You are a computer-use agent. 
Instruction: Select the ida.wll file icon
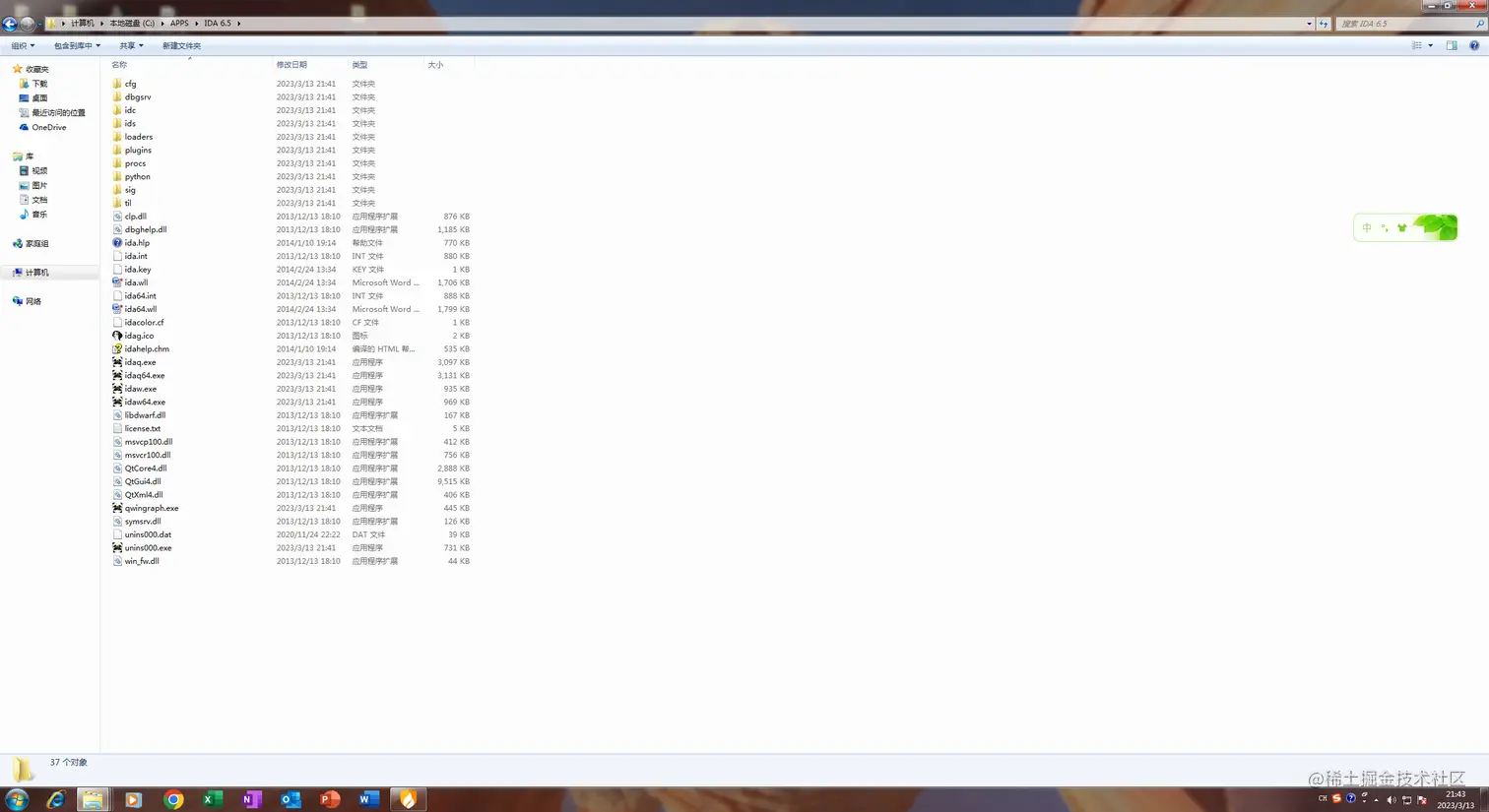[117, 282]
